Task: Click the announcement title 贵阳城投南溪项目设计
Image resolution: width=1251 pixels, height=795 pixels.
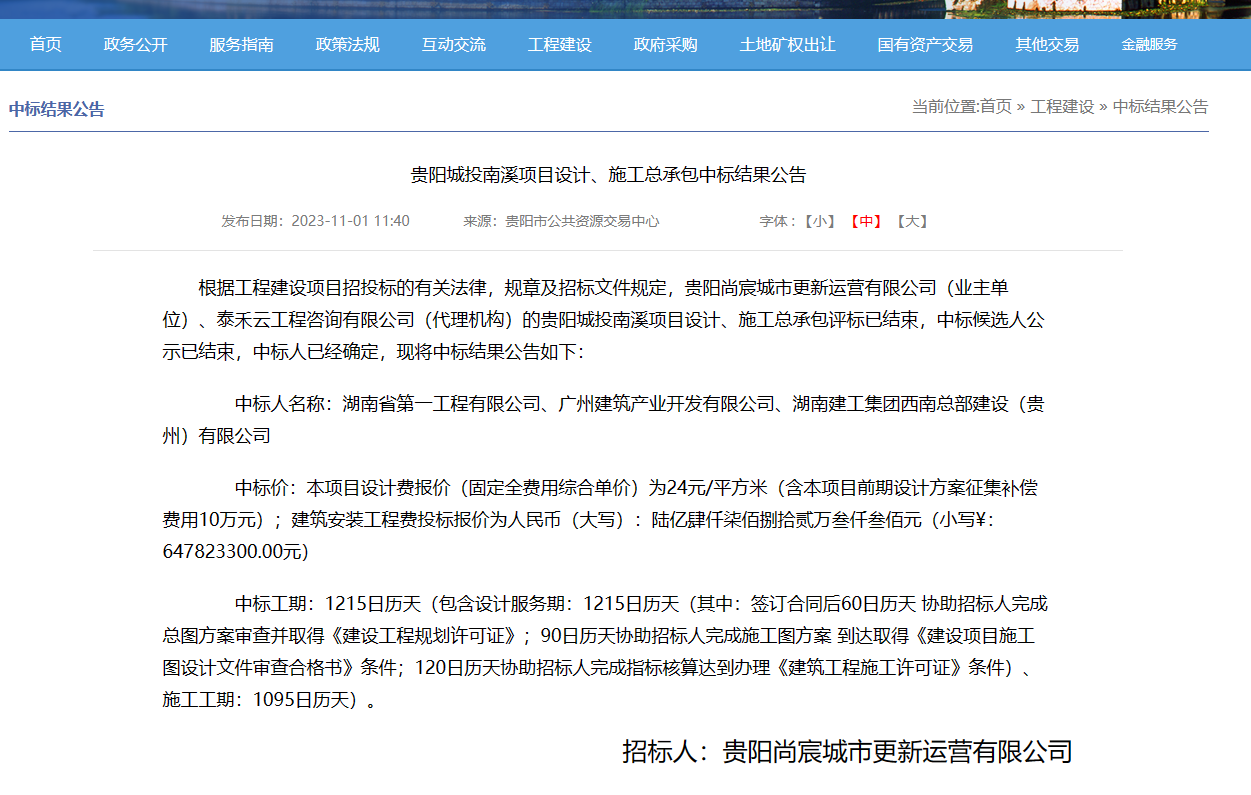Action: 608,175
